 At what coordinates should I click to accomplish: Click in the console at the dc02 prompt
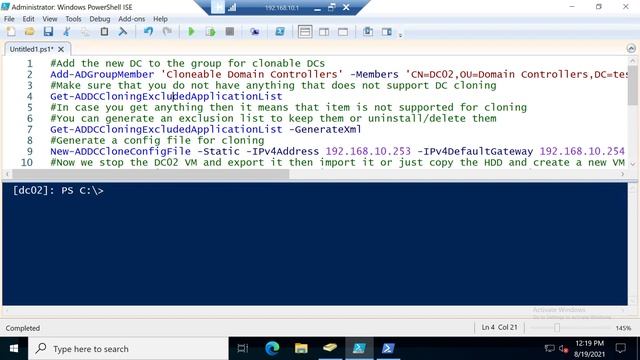tap(58, 191)
